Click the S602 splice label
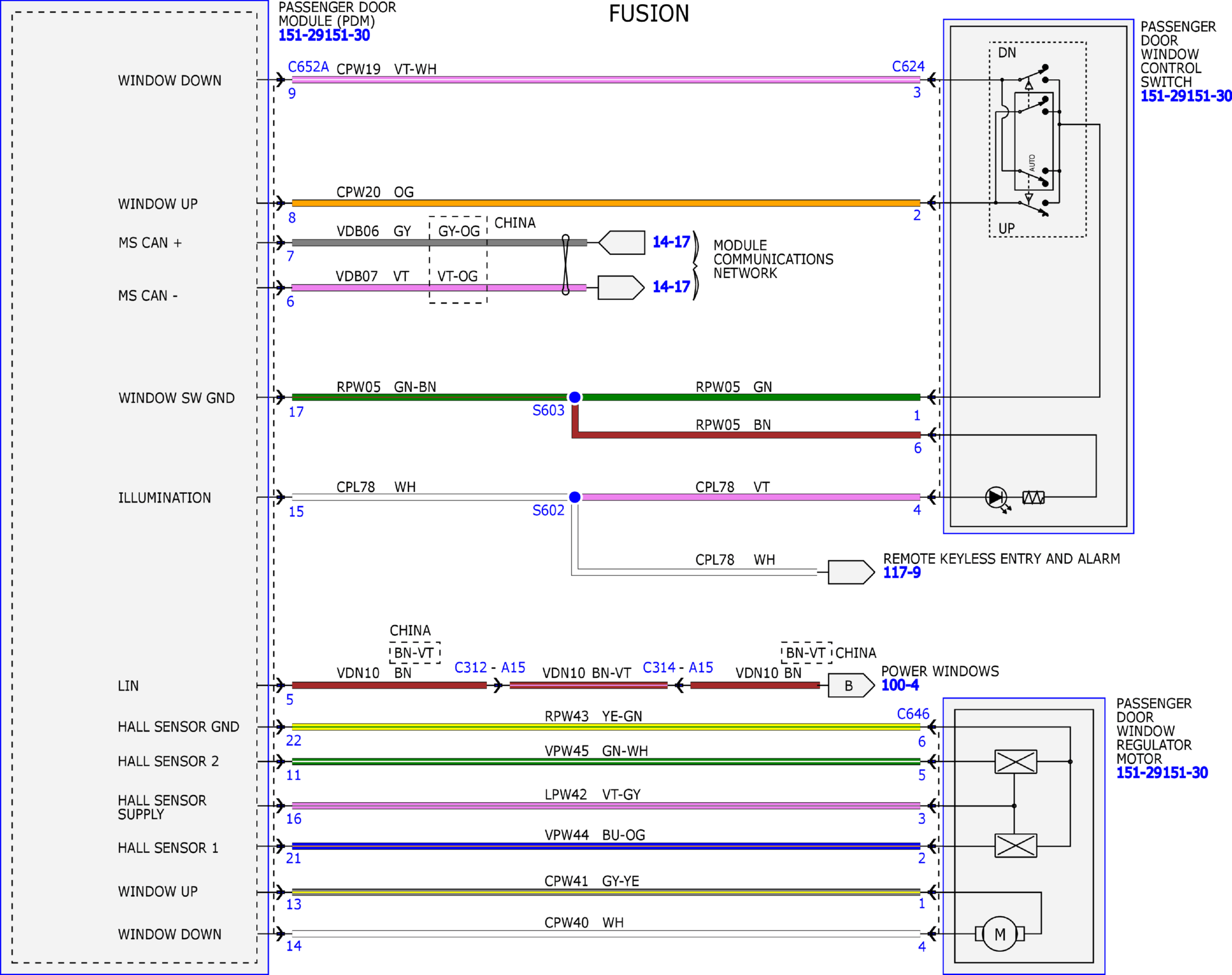Image resolution: width=1232 pixels, height=975 pixels. tap(548, 511)
